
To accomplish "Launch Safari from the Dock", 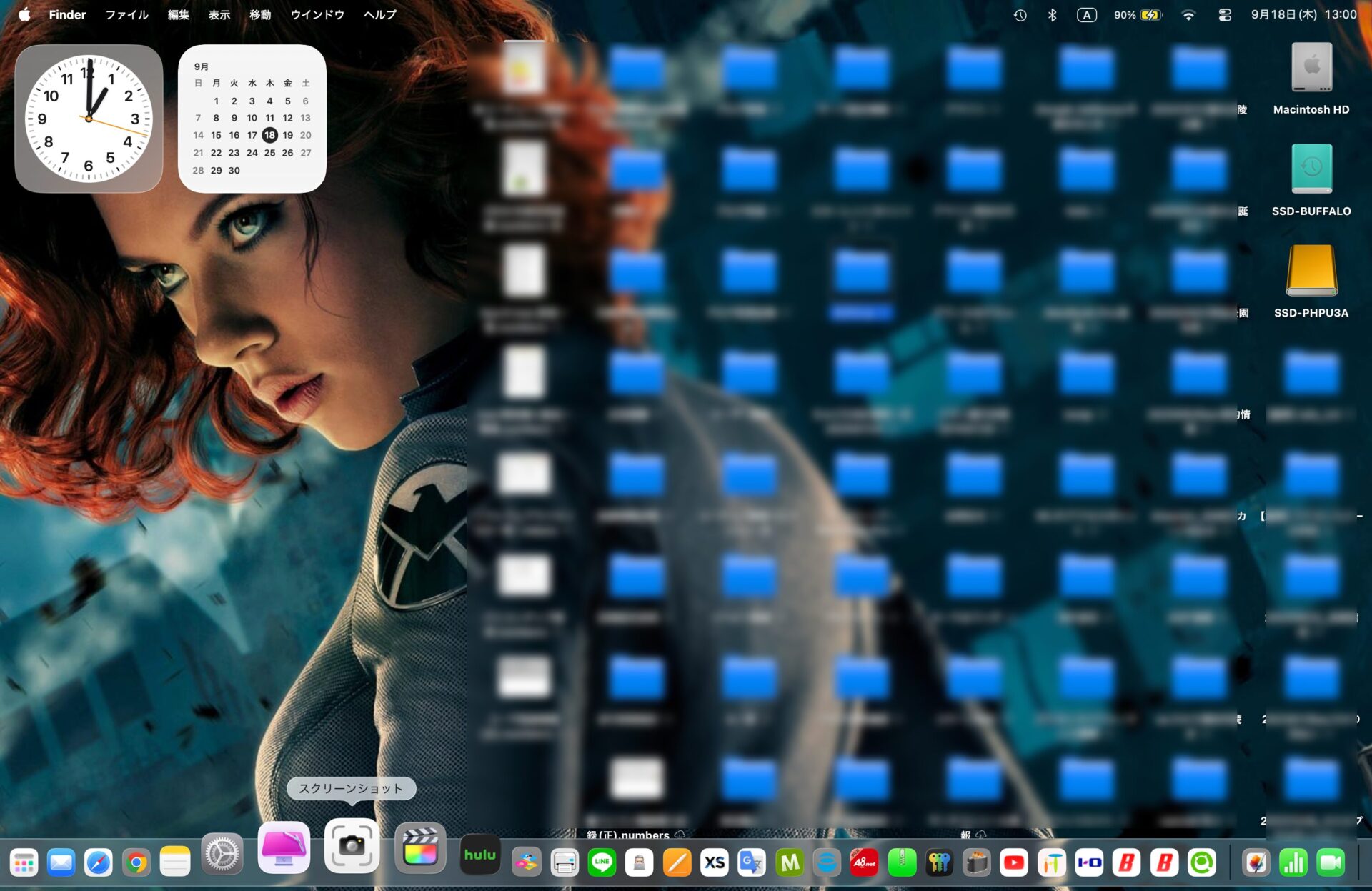I will tap(99, 862).
